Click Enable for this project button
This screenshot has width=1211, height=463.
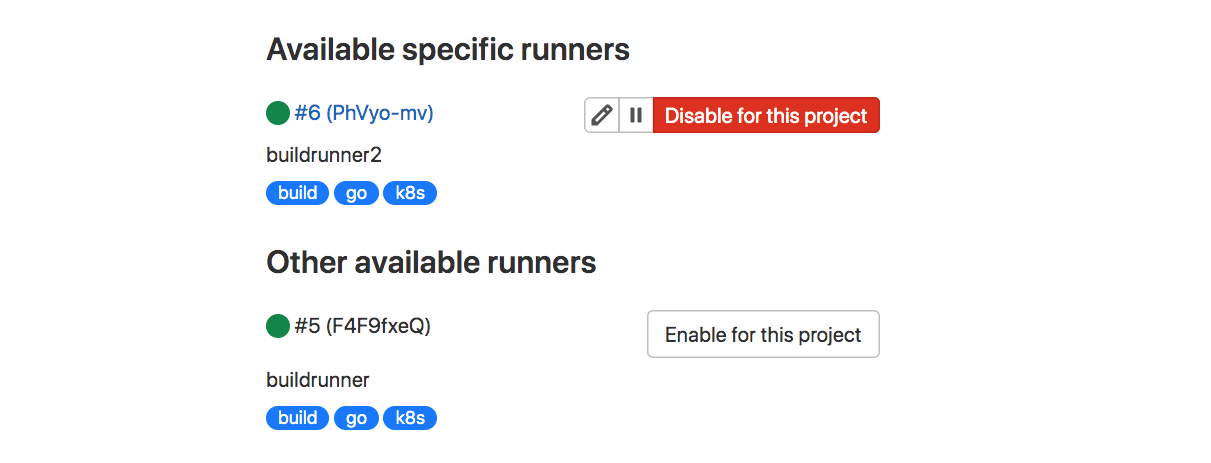(763, 334)
